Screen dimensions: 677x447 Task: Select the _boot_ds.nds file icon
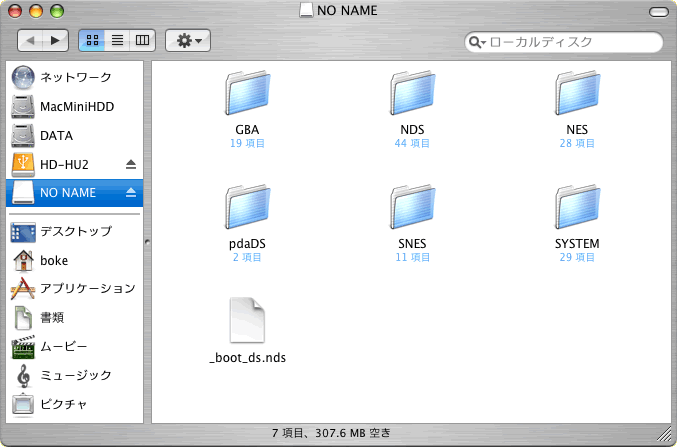247,320
